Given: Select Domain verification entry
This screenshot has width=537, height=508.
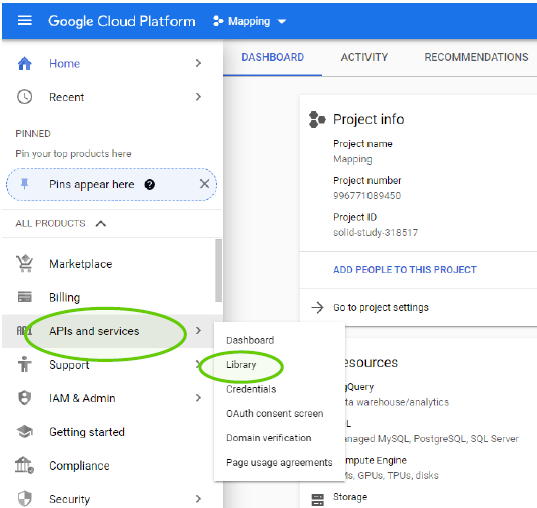Looking at the screenshot, I should 269,438.
